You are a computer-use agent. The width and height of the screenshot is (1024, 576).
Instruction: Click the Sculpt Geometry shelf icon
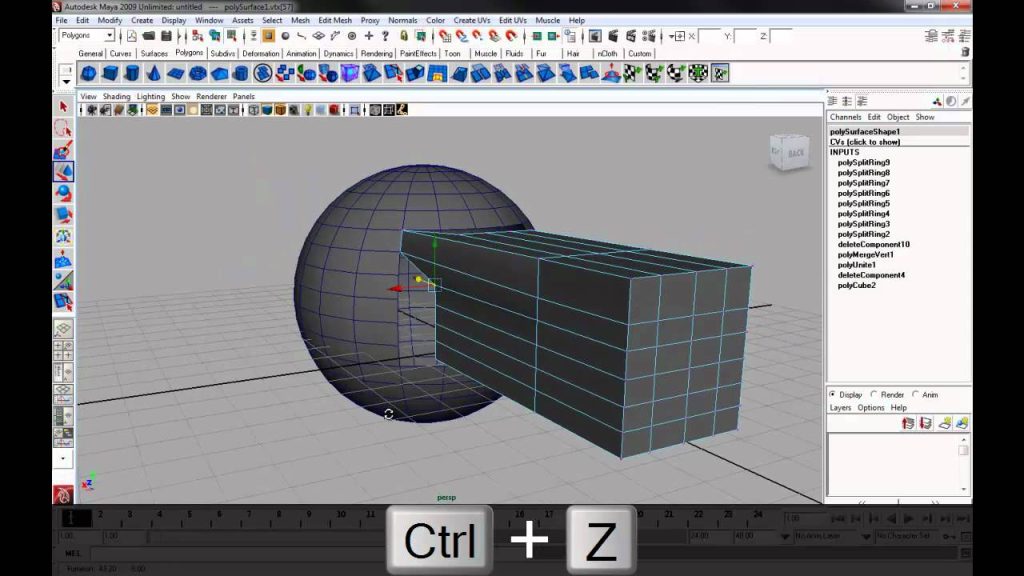point(611,73)
